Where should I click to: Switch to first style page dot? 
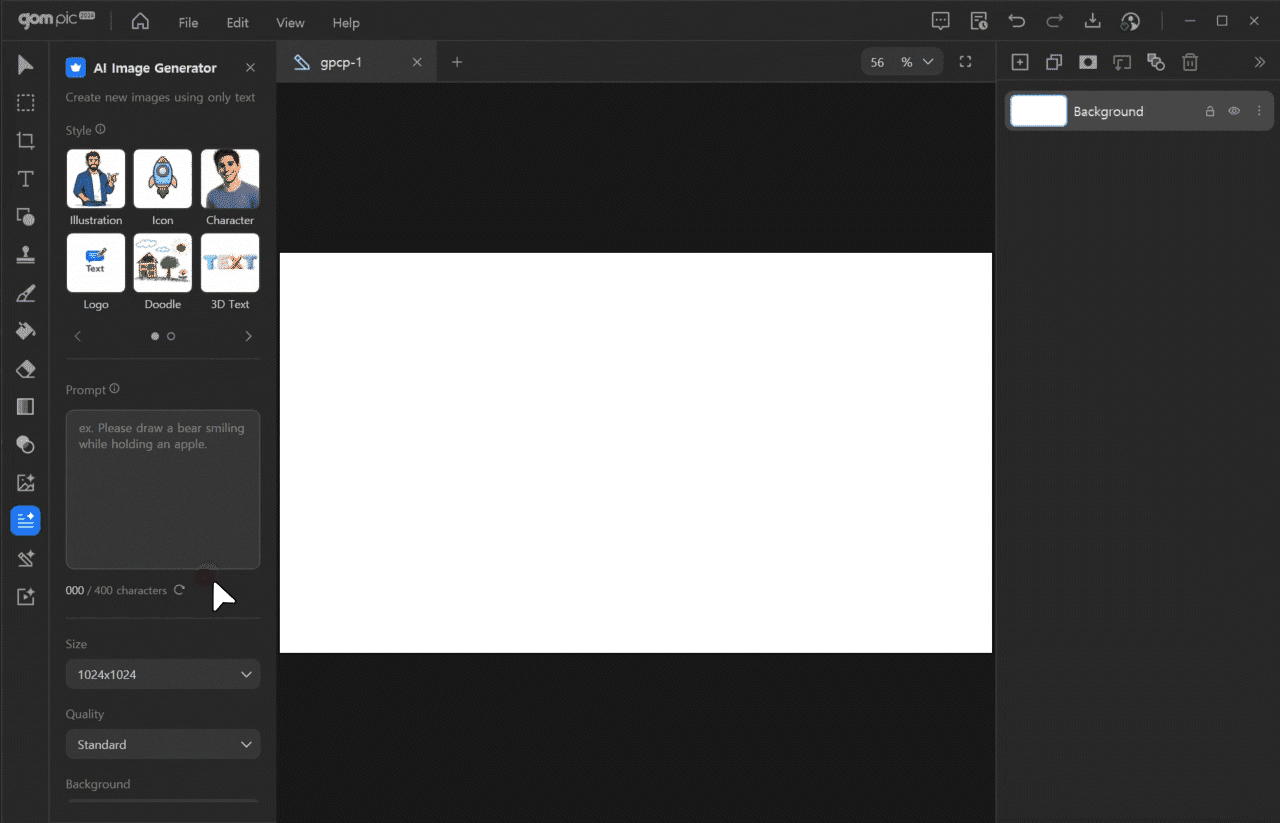(155, 336)
